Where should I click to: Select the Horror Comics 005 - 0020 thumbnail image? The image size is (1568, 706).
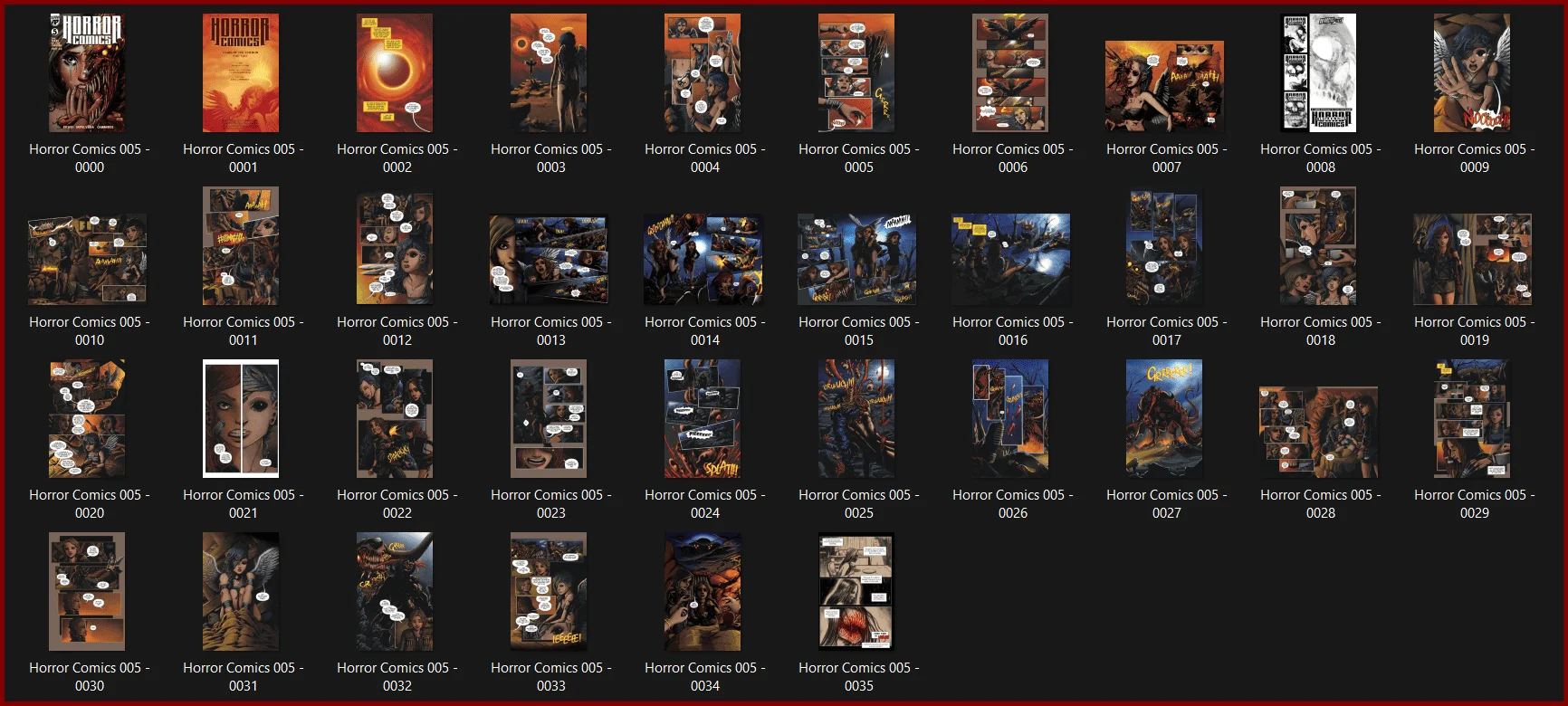(x=87, y=418)
